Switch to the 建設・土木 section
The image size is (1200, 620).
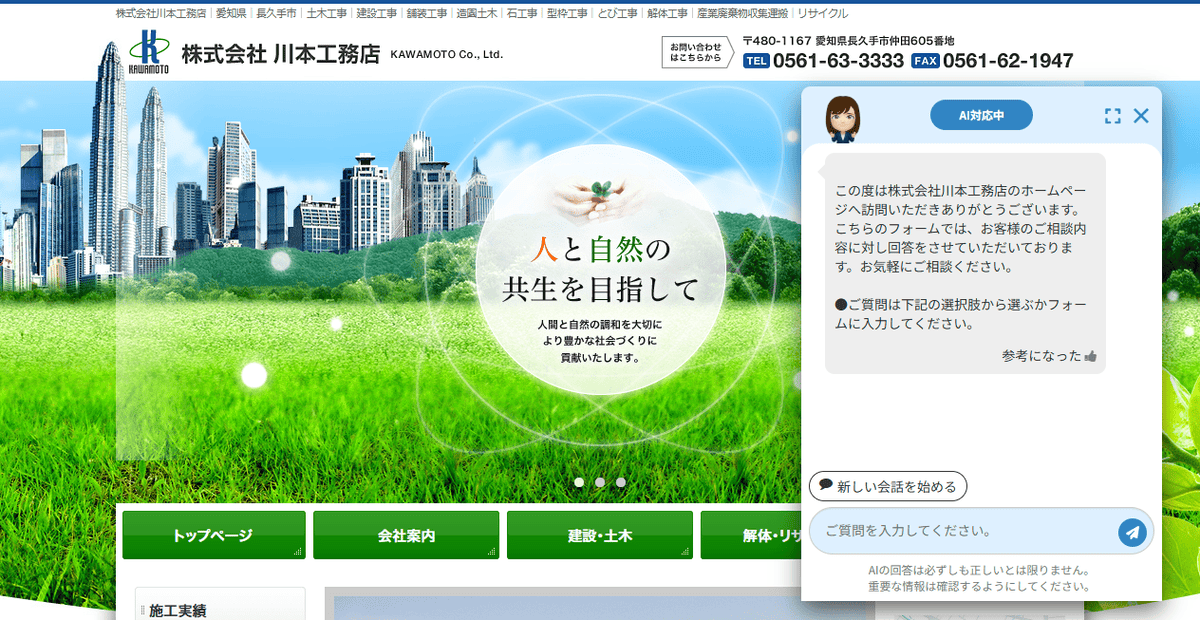[x=599, y=535]
